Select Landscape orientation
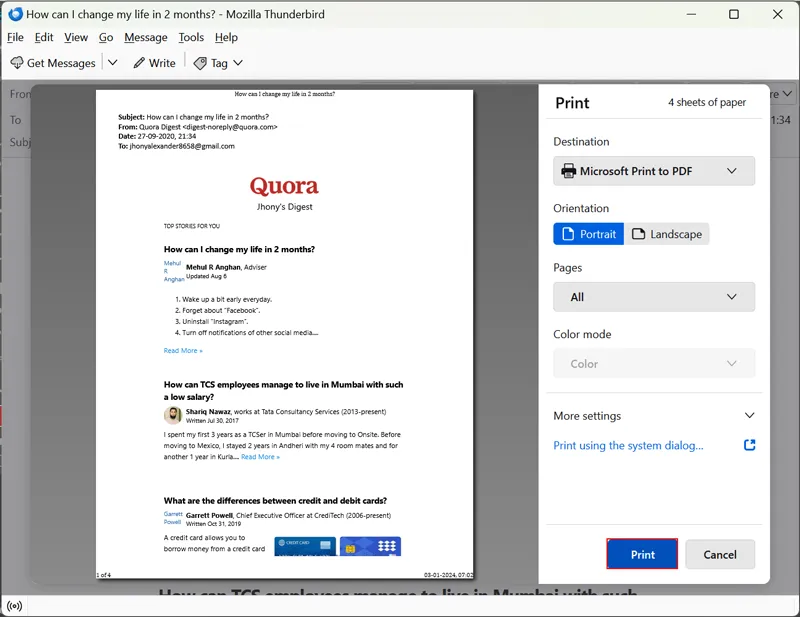The height and width of the screenshot is (617, 800). 667,234
